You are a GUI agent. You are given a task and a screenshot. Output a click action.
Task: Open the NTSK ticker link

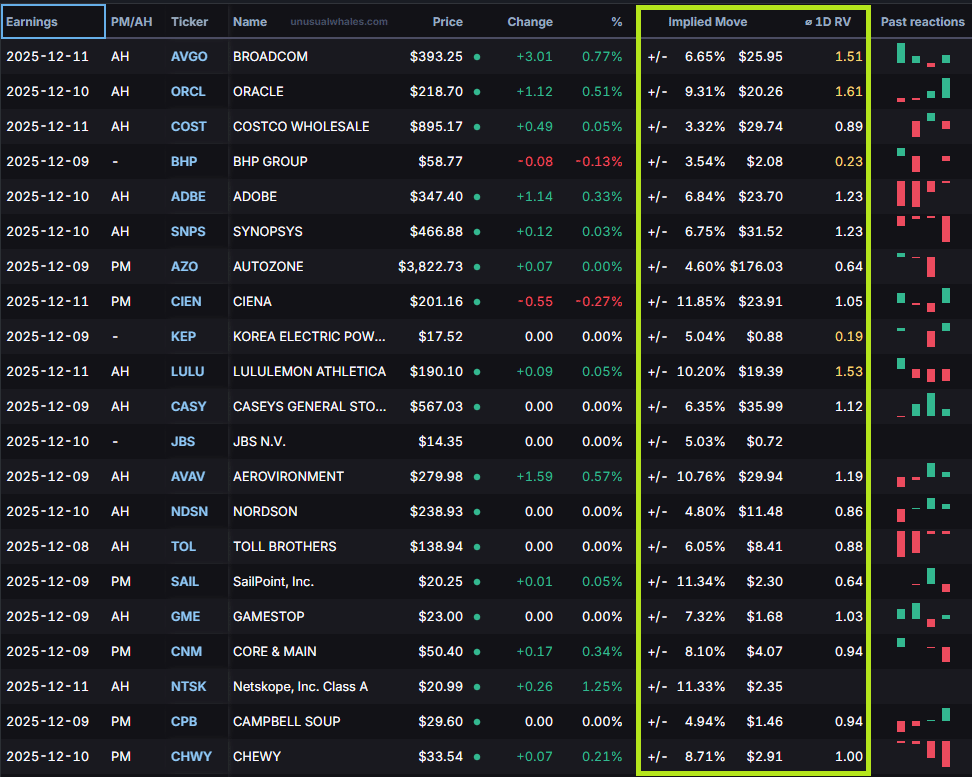click(188, 686)
